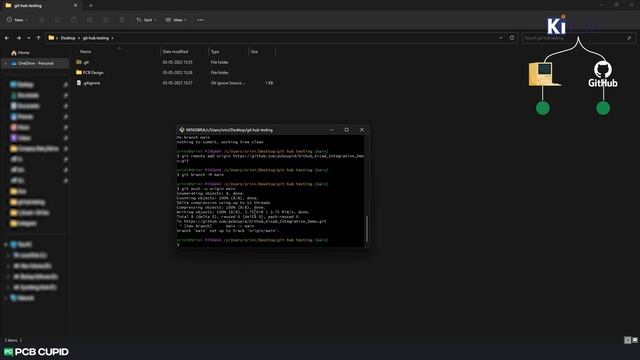Image resolution: width=640 pixels, height=360 pixels.
Task: Click the Copy icon in toolbar
Action: (58, 20)
